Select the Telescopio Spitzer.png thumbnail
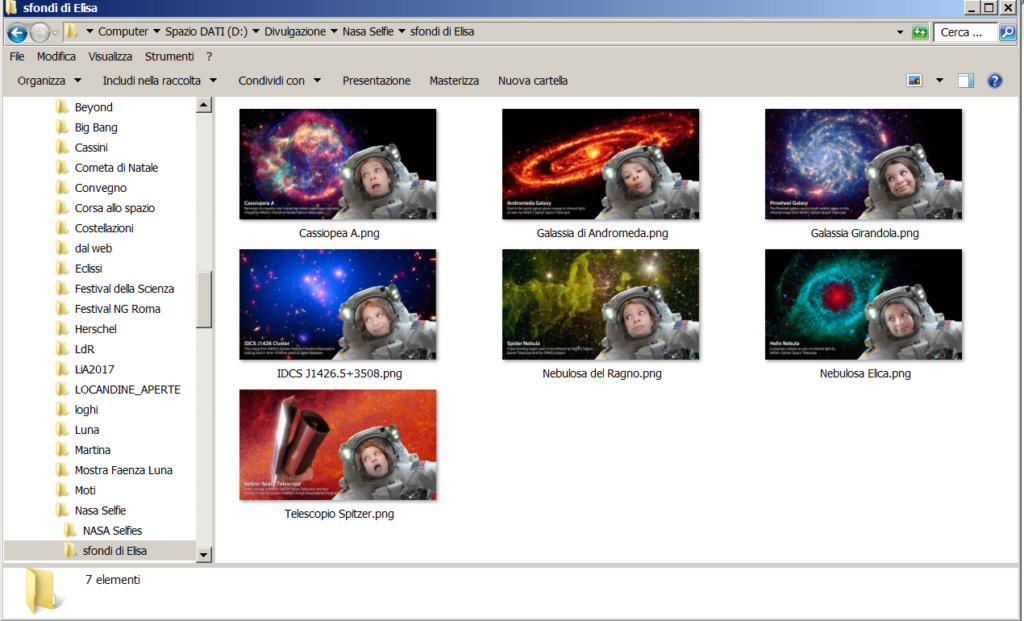 (x=338, y=445)
